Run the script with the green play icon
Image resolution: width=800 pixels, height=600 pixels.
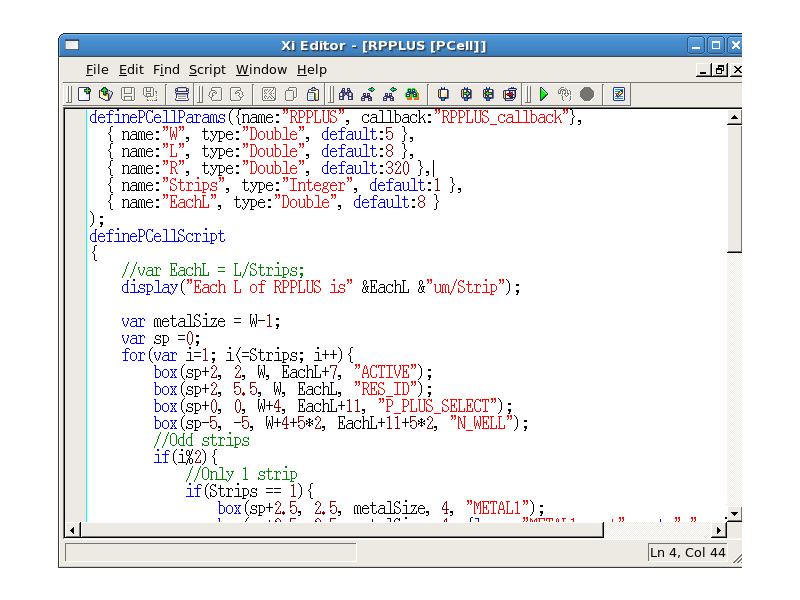tap(544, 94)
